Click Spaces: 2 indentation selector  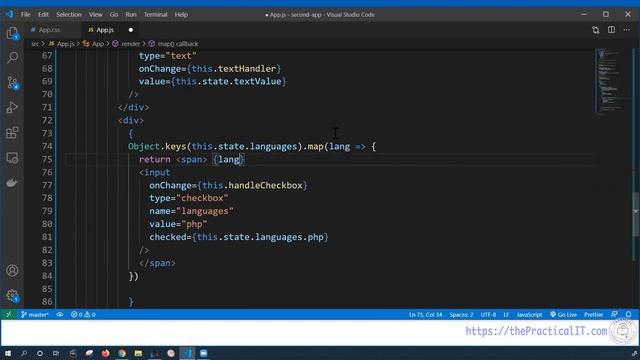point(461,314)
